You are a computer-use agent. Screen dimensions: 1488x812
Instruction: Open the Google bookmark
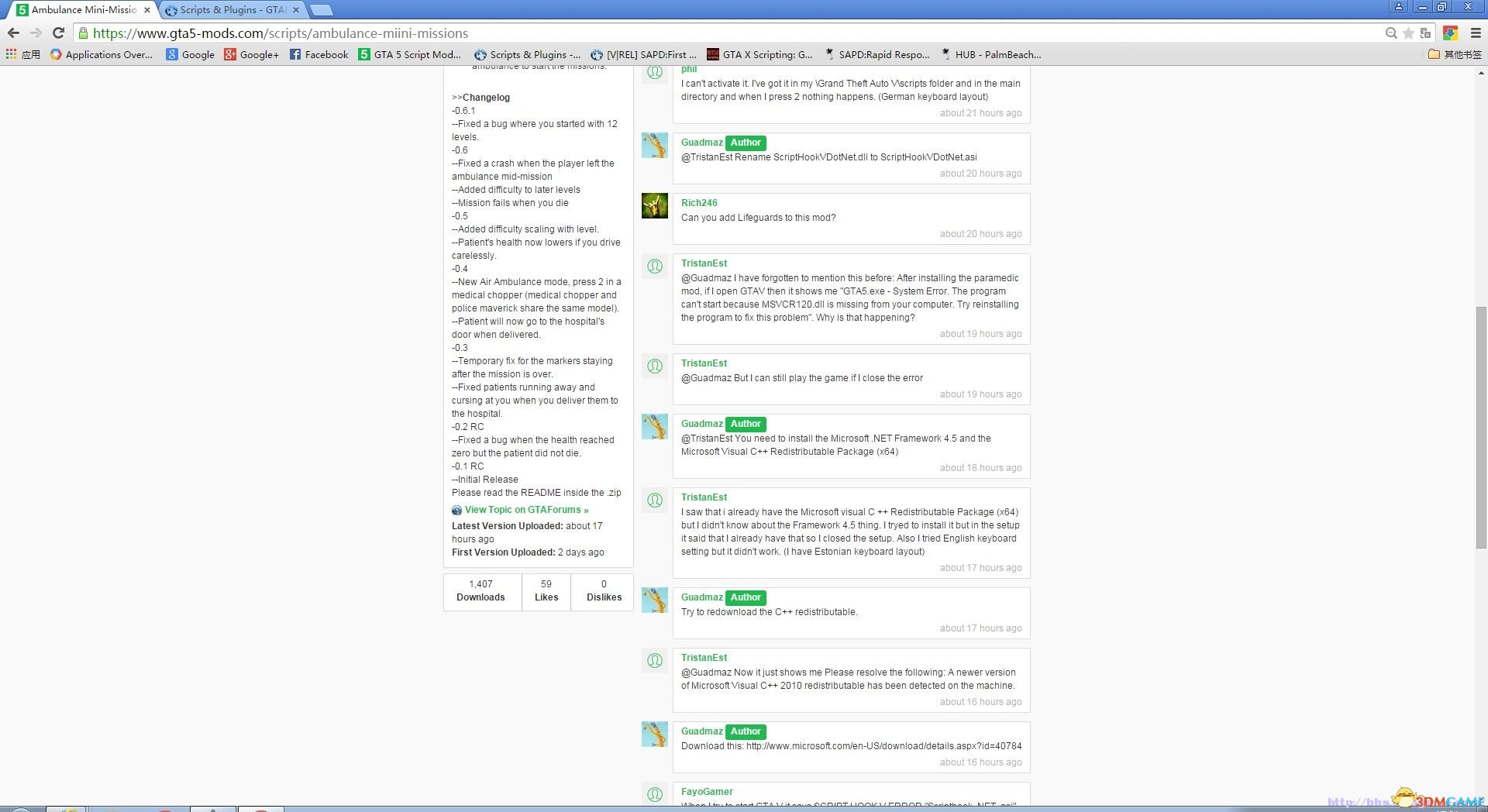[191, 54]
